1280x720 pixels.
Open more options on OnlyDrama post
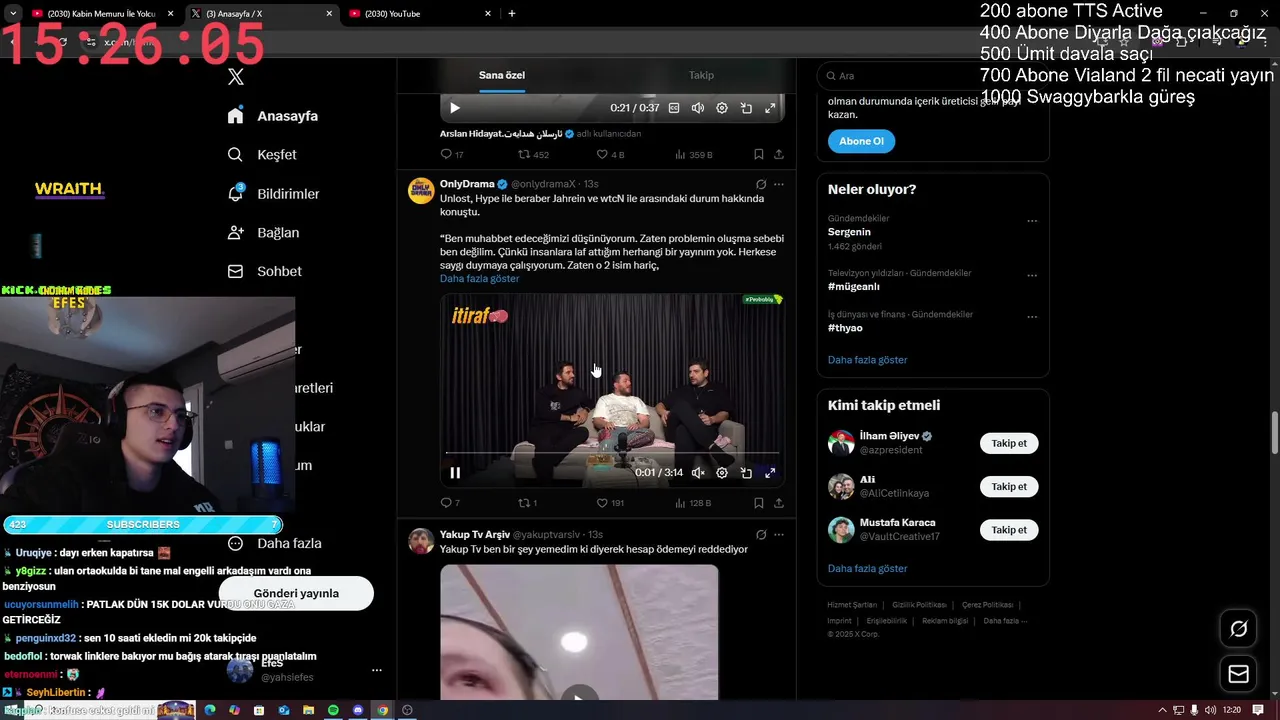779,184
